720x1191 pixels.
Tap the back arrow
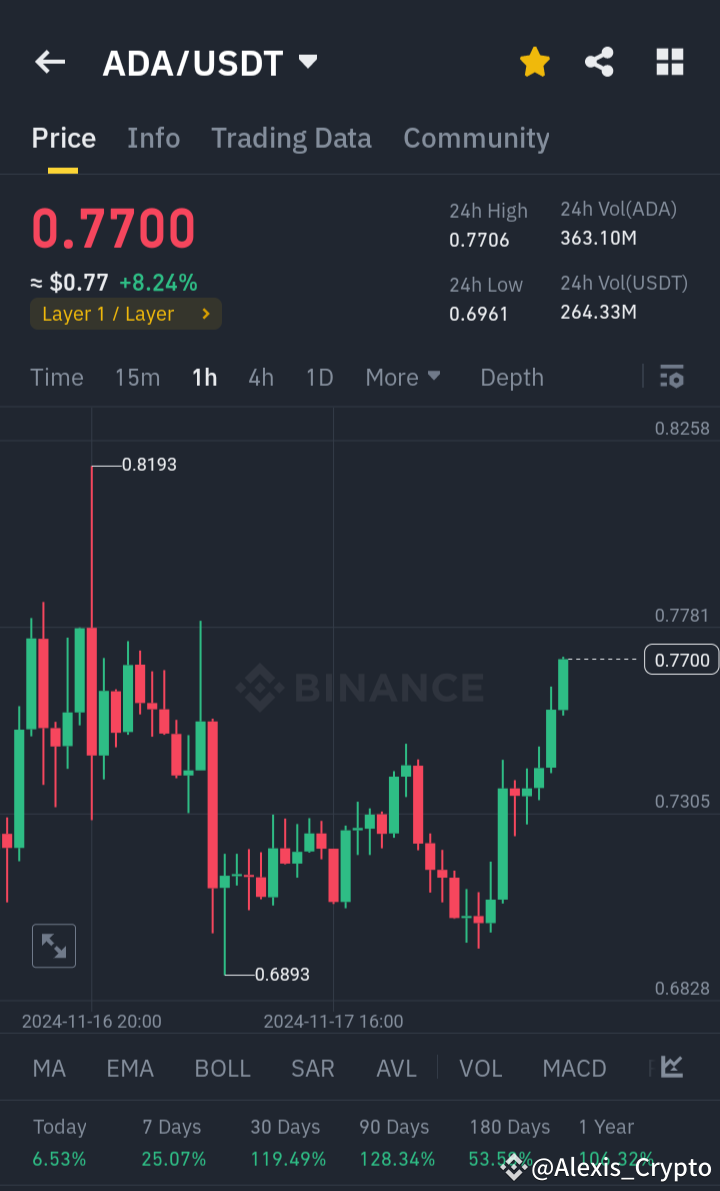[49, 62]
